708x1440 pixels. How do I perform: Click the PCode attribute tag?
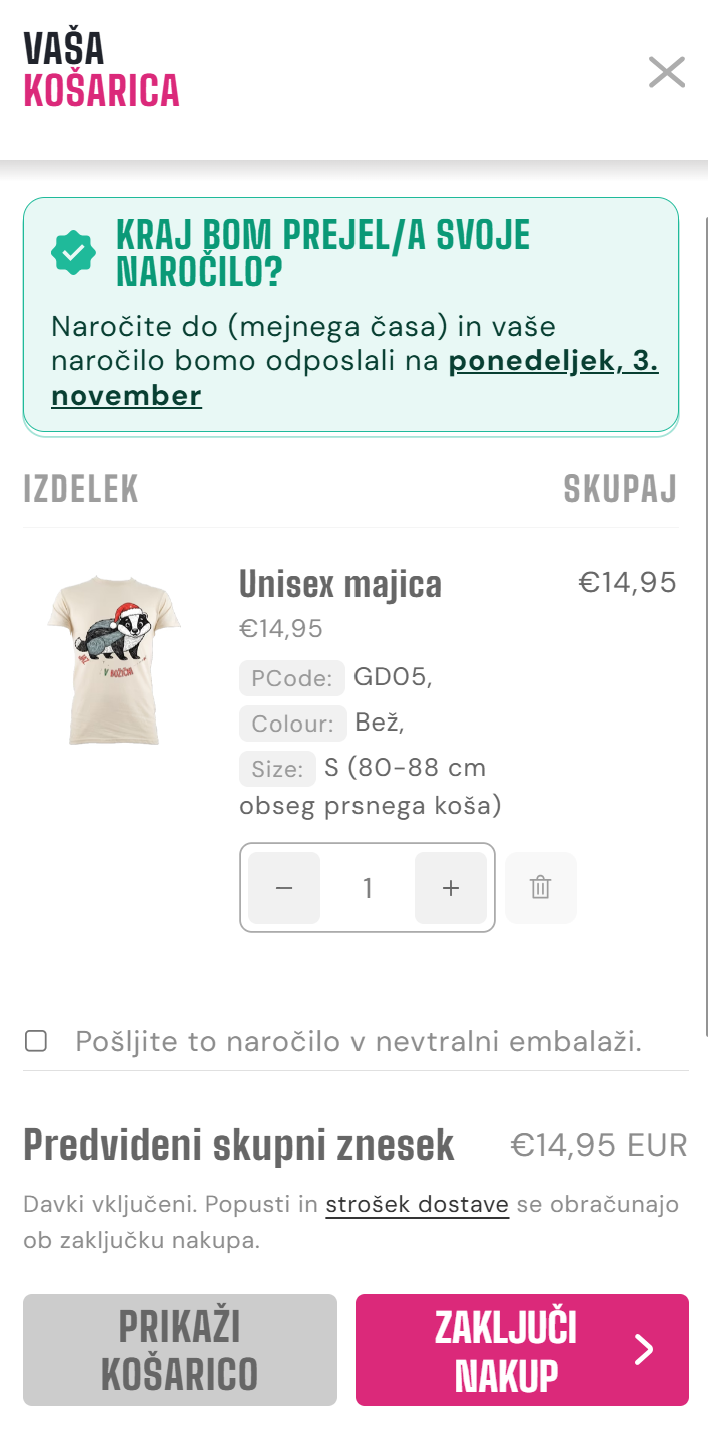click(291, 678)
